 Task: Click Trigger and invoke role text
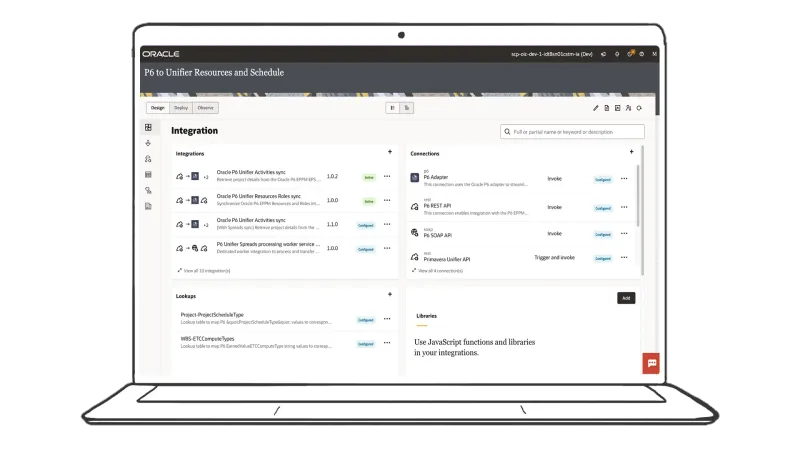click(x=555, y=258)
